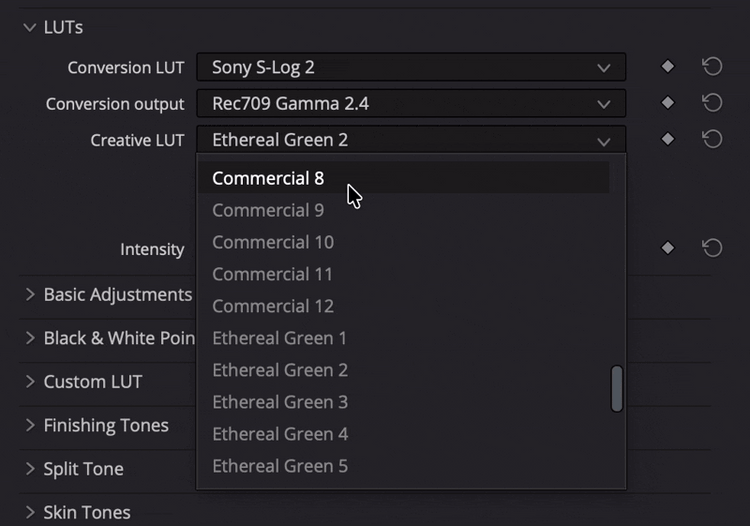Image resolution: width=750 pixels, height=526 pixels.
Task: Choose Commercial 10 LUT
Action: coord(404,242)
